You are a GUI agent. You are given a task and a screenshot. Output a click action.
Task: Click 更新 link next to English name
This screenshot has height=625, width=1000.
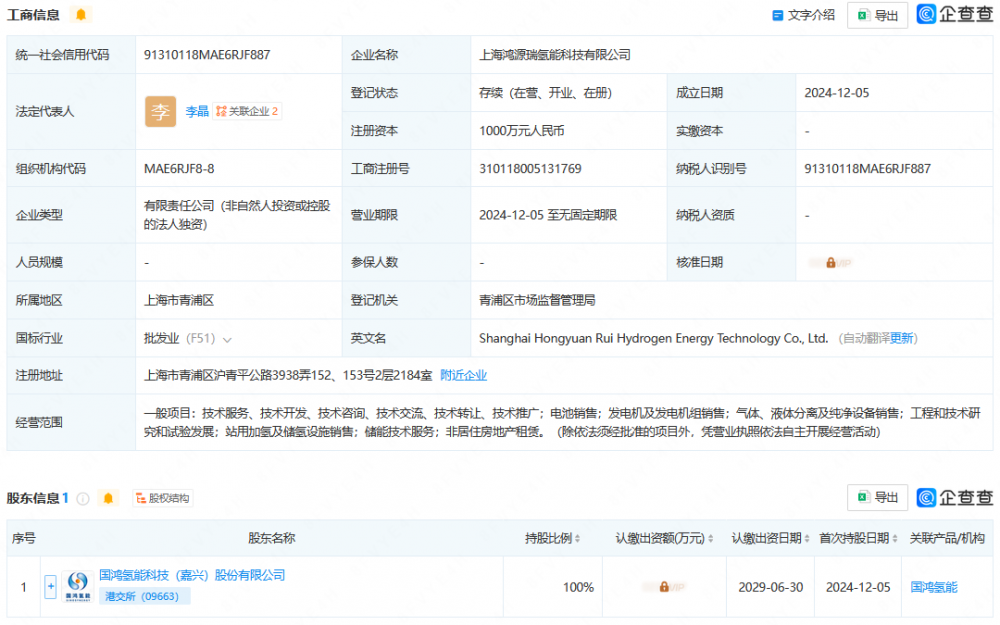point(902,338)
